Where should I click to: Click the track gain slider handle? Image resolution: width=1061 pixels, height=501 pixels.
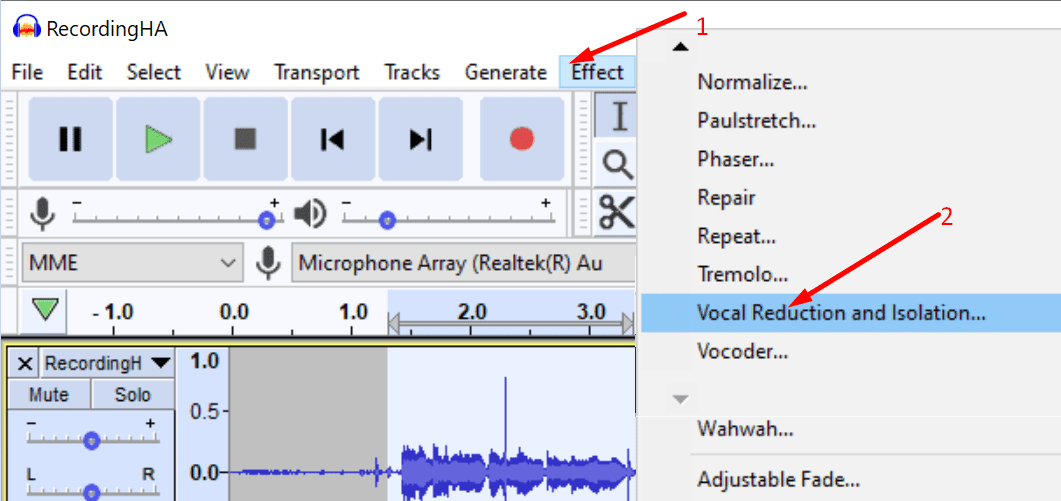coord(92,441)
